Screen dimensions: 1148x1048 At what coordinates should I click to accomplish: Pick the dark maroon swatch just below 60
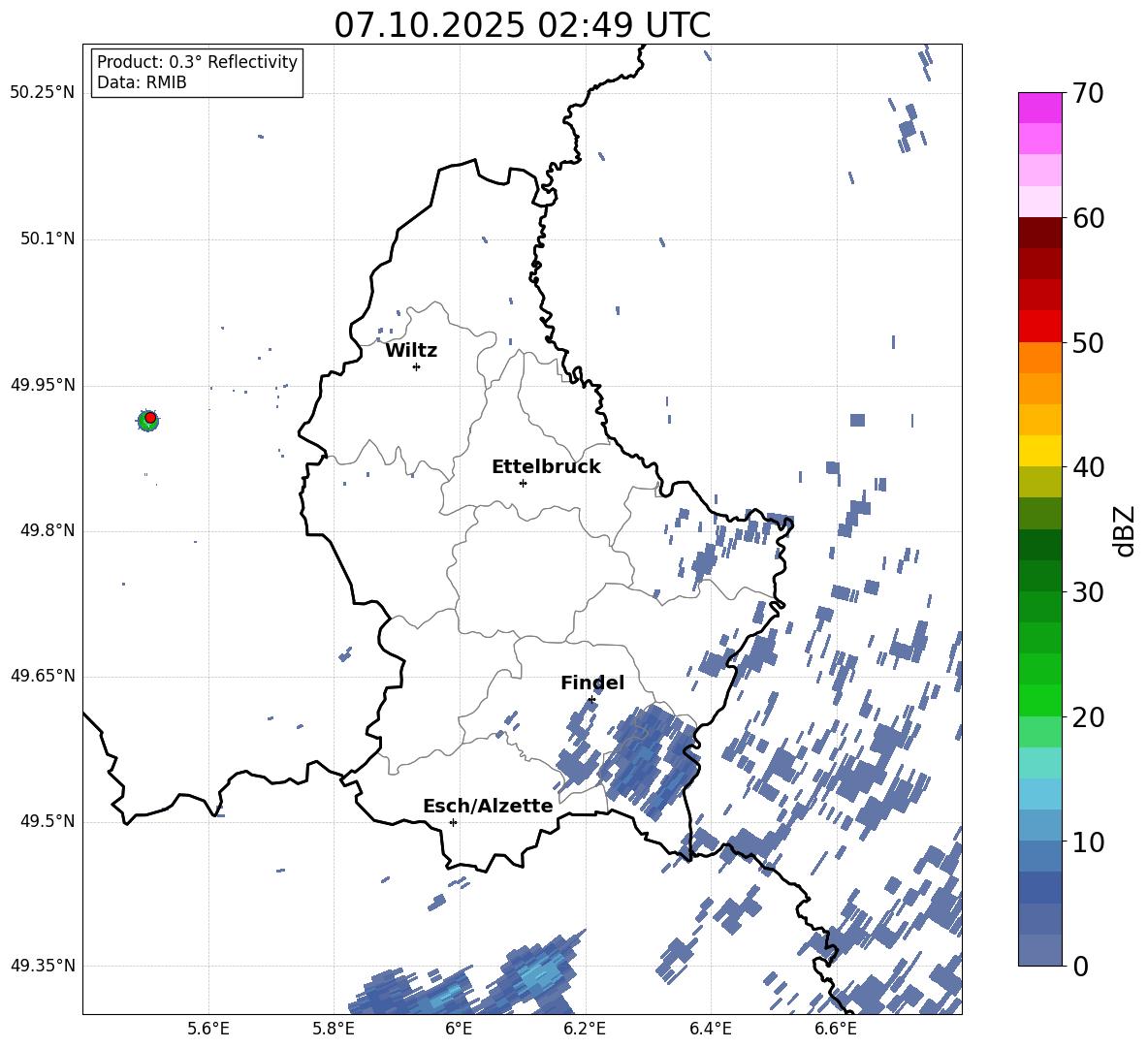(x=1039, y=233)
